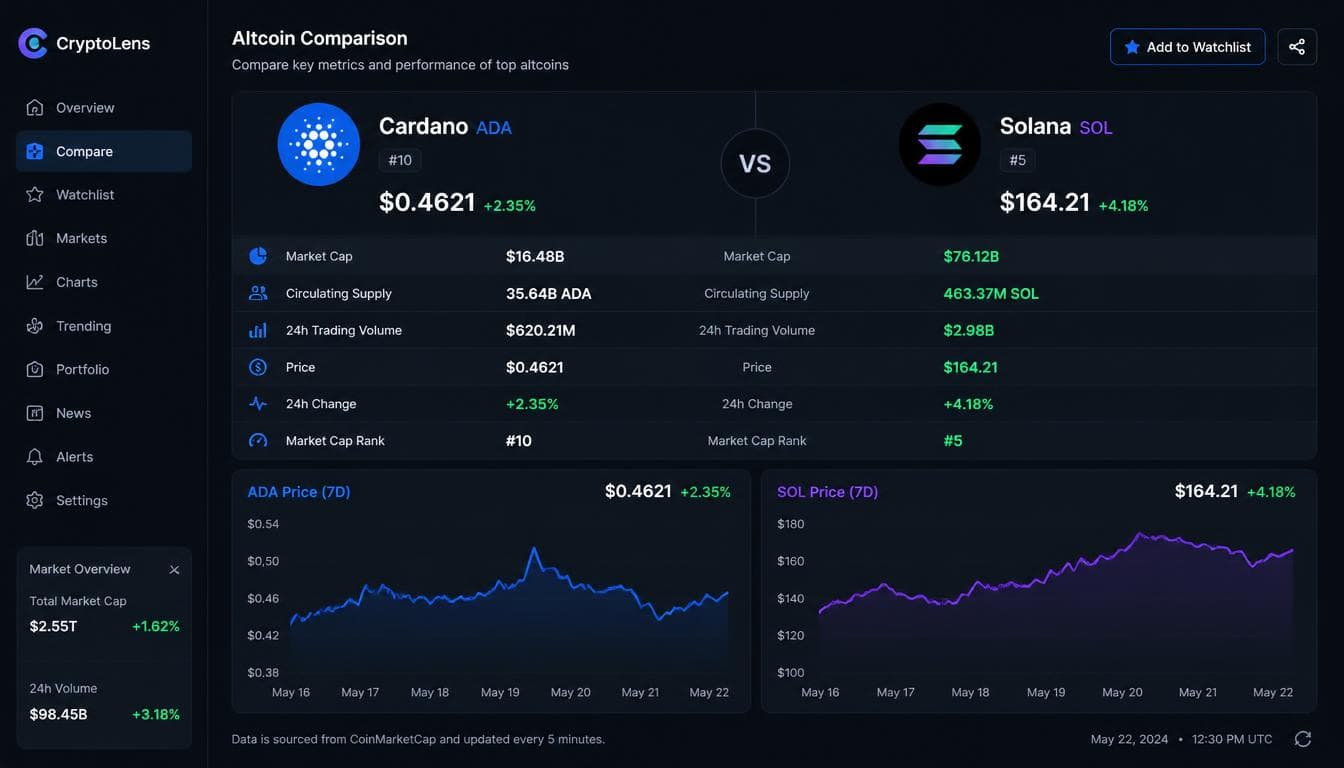Click the Watchlist star icon in sidebar

(35, 195)
